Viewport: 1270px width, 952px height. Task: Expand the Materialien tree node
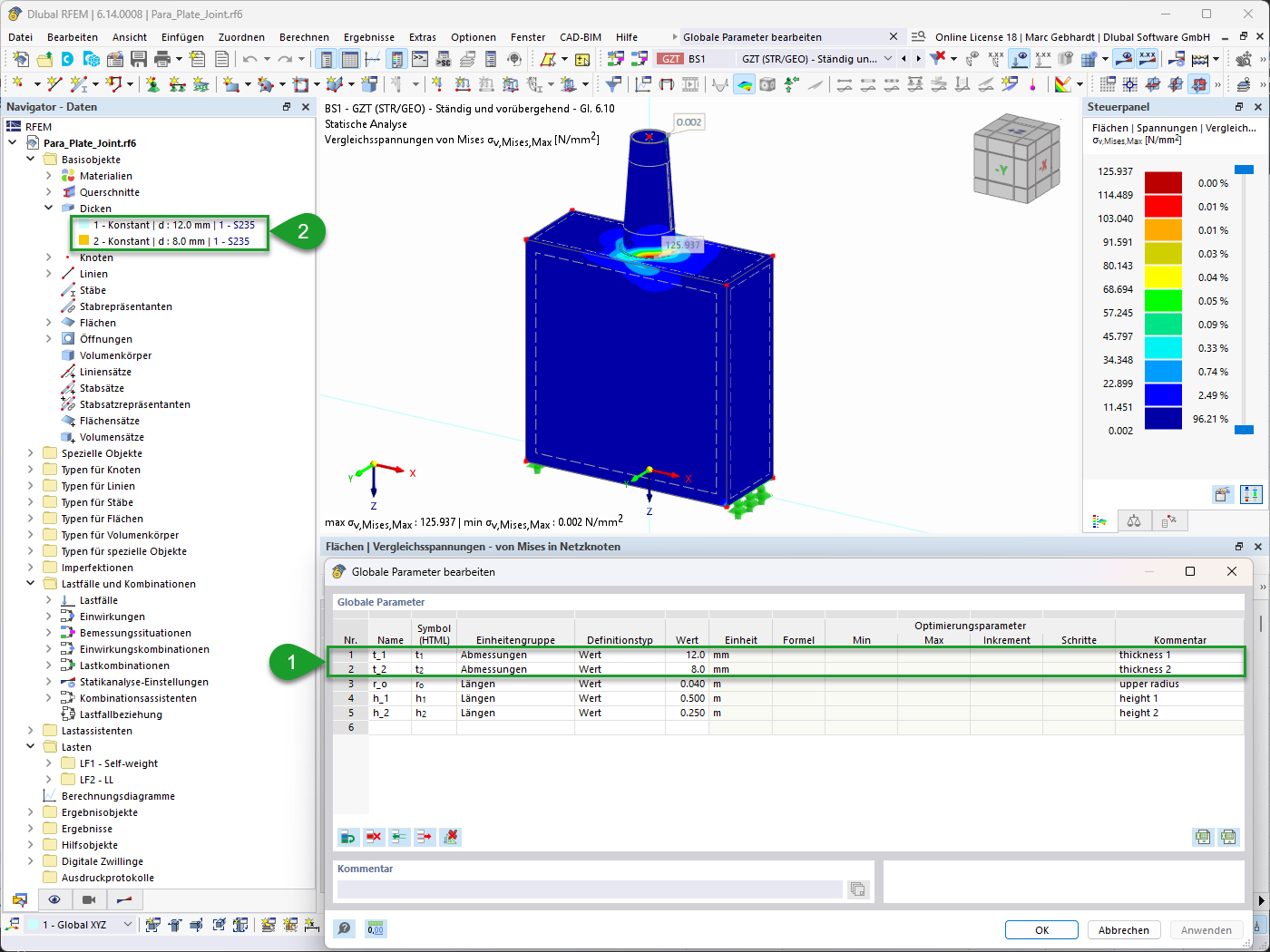[49, 176]
